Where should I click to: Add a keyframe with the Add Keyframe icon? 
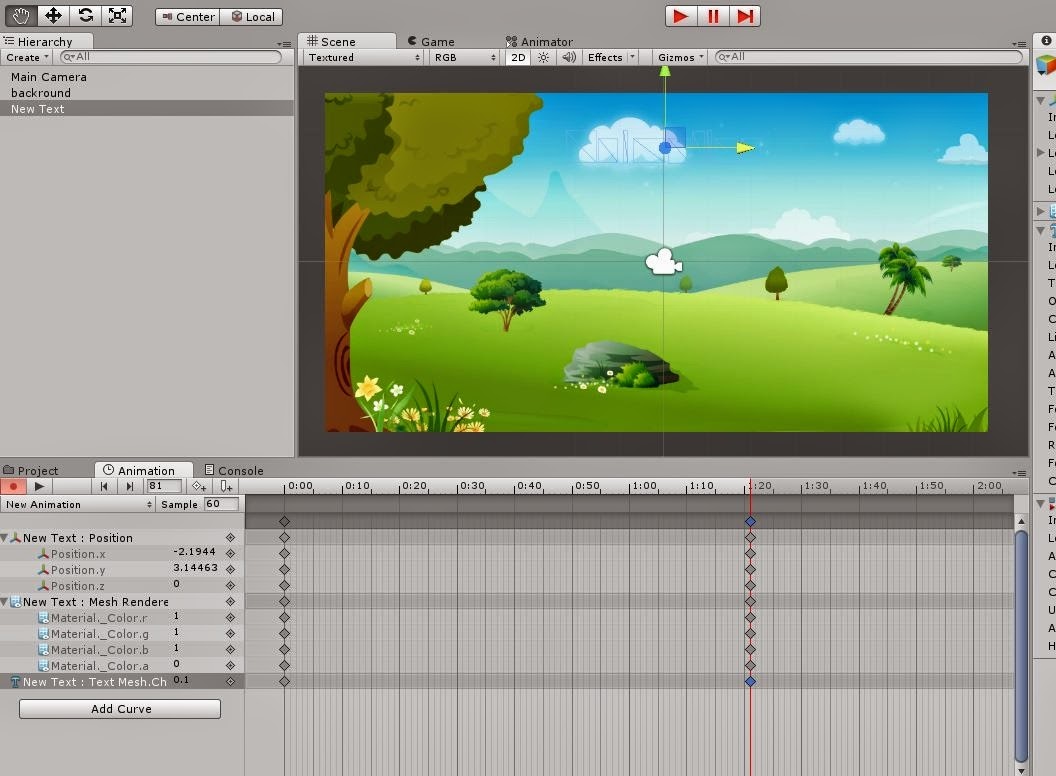[x=198, y=486]
